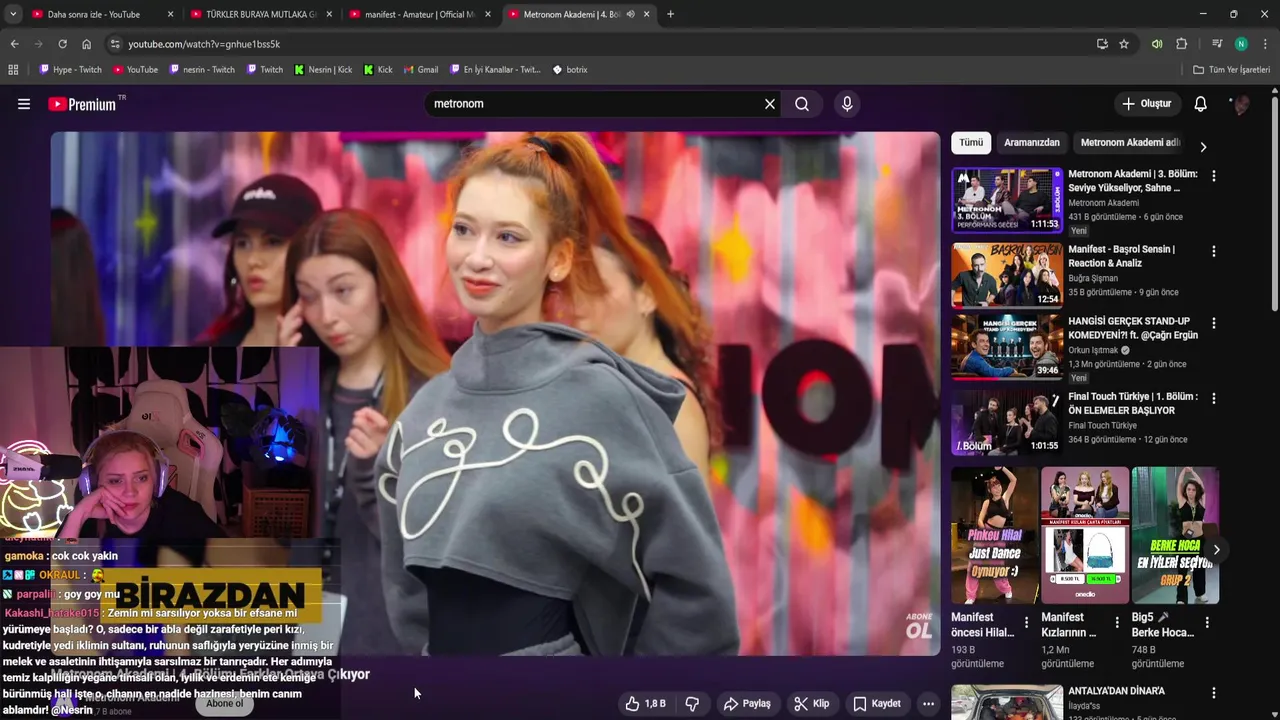Select the Metronom Akademi adlı chip

[1130, 142]
